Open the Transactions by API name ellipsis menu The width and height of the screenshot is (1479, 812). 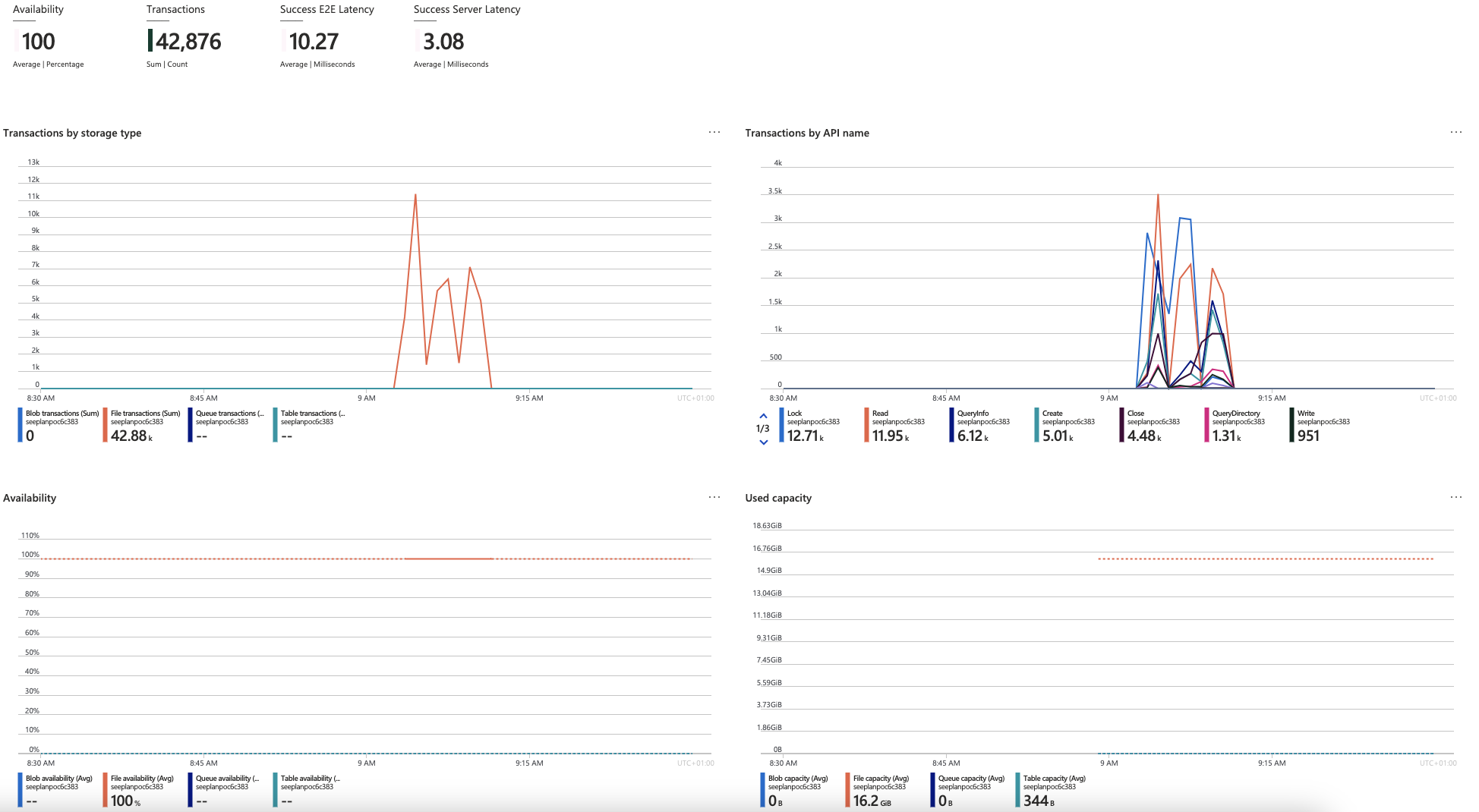pyautogui.click(x=1455, y=132)
